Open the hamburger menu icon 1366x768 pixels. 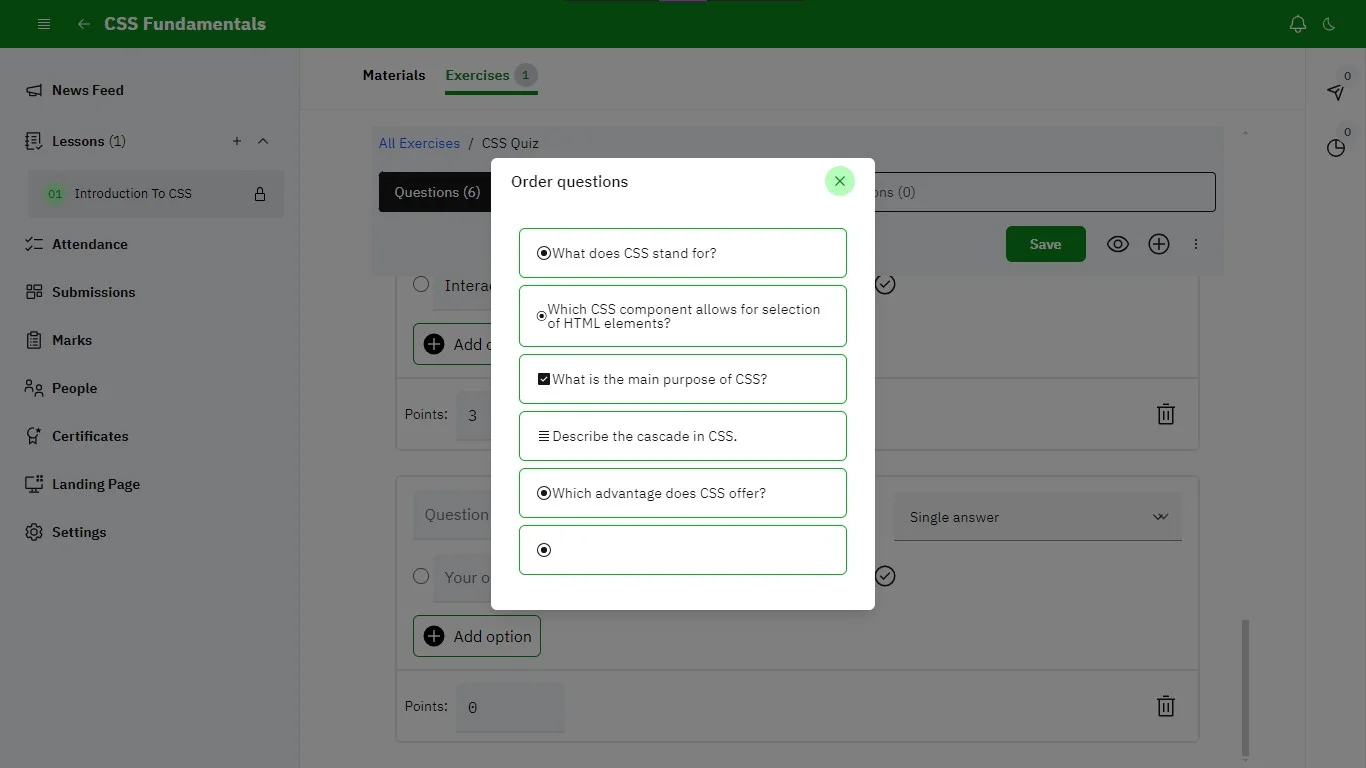(44, 24)
